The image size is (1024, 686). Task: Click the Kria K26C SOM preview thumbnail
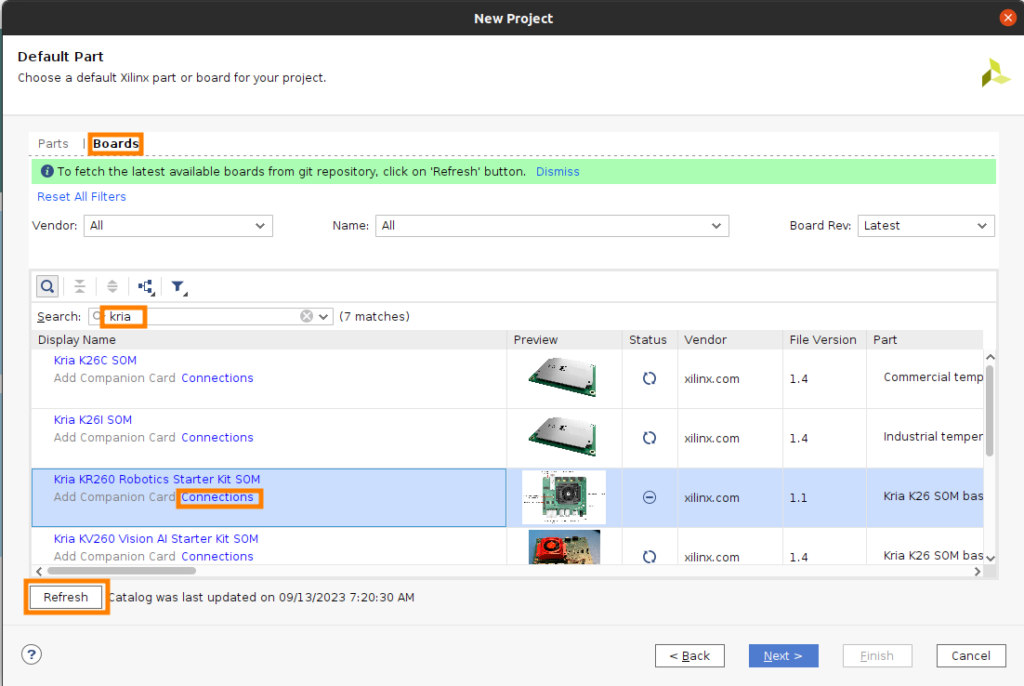click(x=563, y=378)
